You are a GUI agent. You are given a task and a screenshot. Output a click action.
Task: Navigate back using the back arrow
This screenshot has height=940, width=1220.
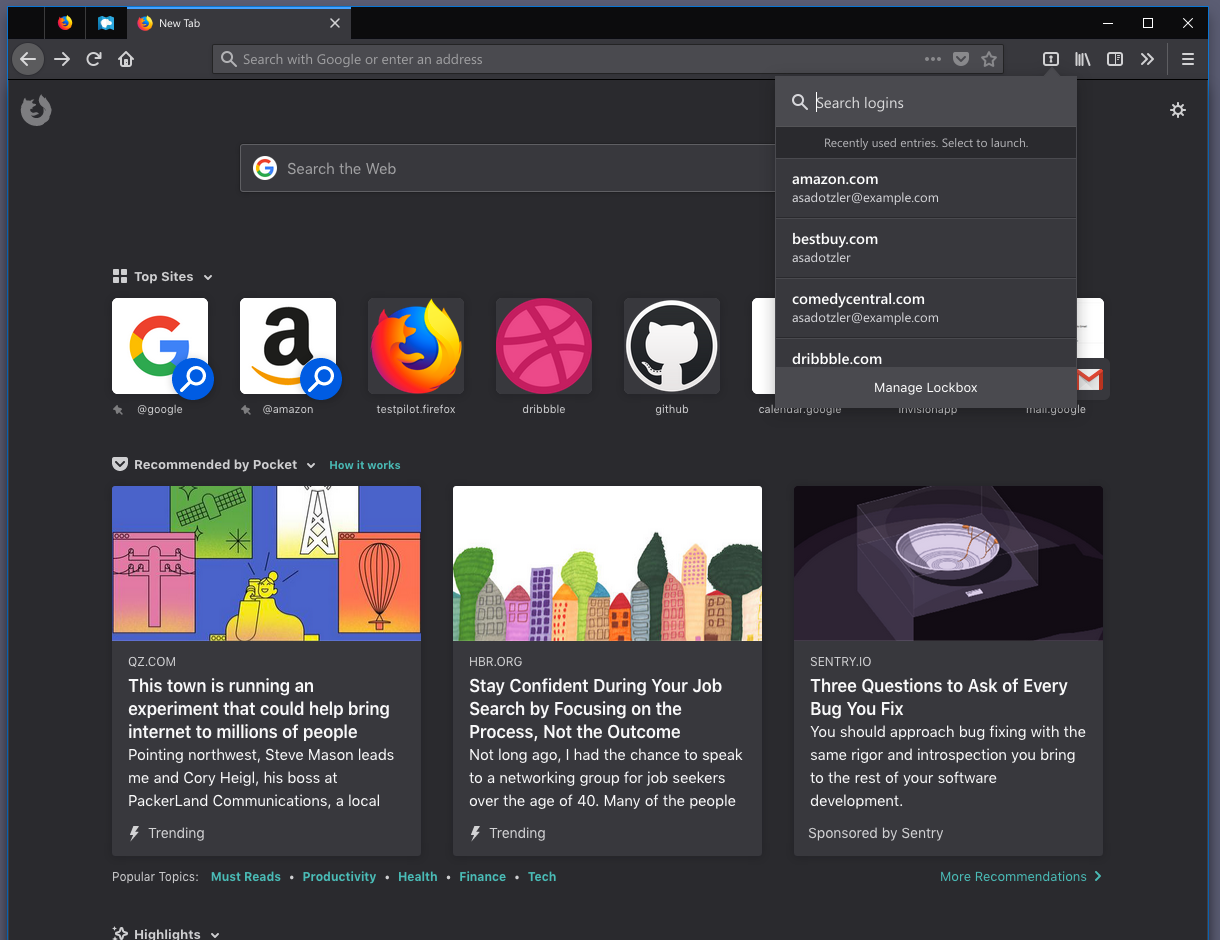[x=28, y=59]
